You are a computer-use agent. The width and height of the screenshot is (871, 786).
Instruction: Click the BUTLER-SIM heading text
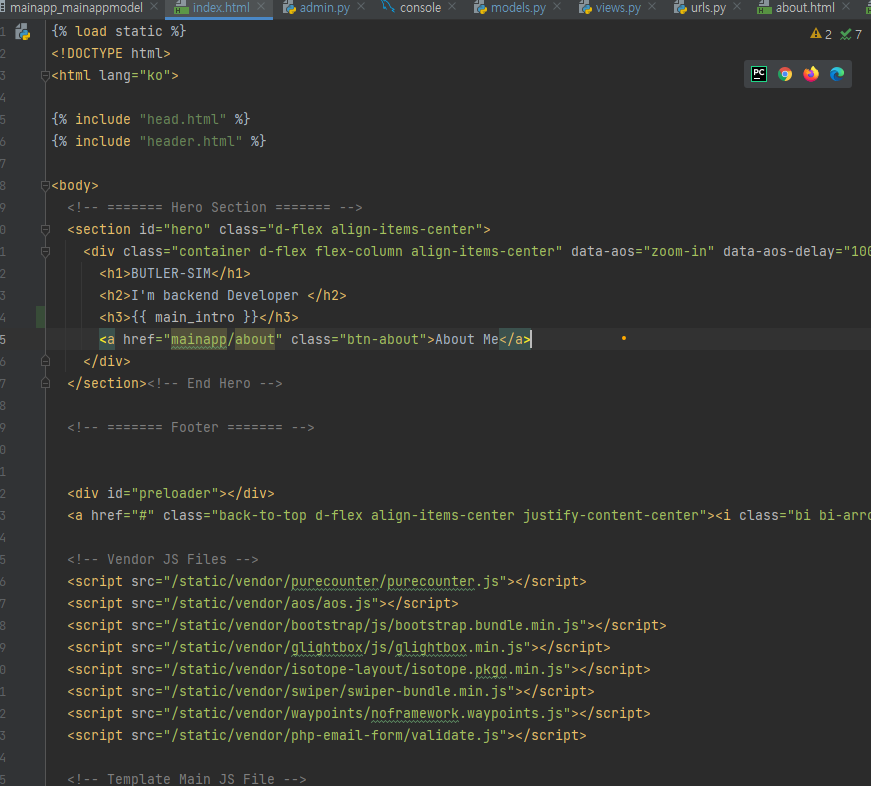[171, 273]
